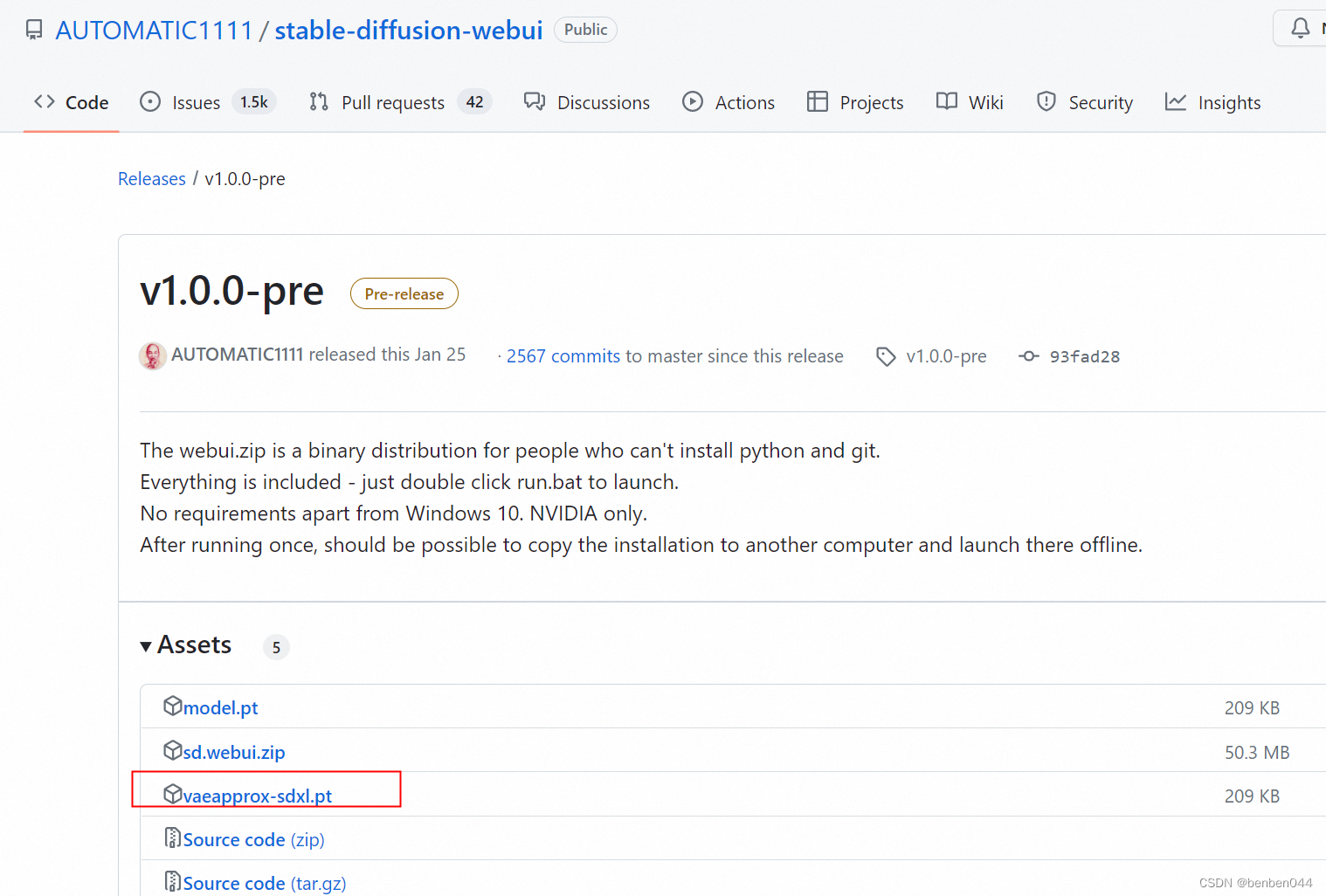Click the 1.5k issues counter
The height and width of the screenshot is (896, 1326).
254,102
